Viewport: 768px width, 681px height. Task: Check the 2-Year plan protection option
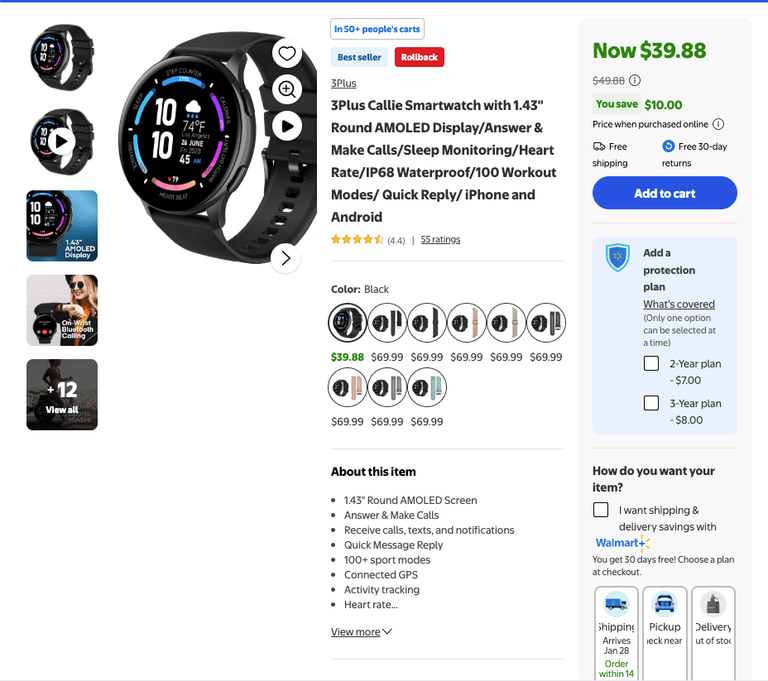[x=651, y=364]
